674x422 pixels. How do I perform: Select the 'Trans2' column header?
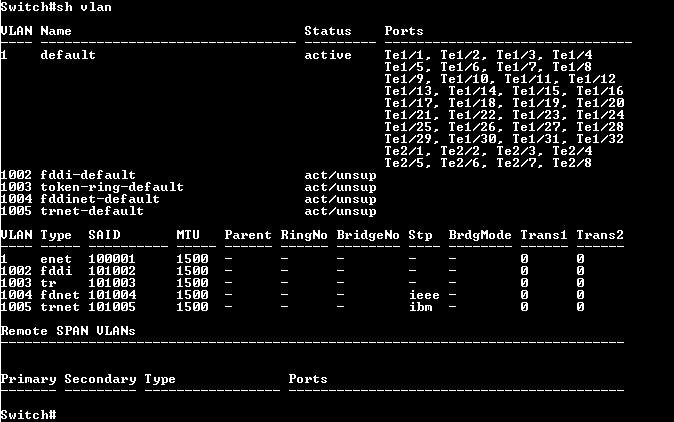[600, 235]
